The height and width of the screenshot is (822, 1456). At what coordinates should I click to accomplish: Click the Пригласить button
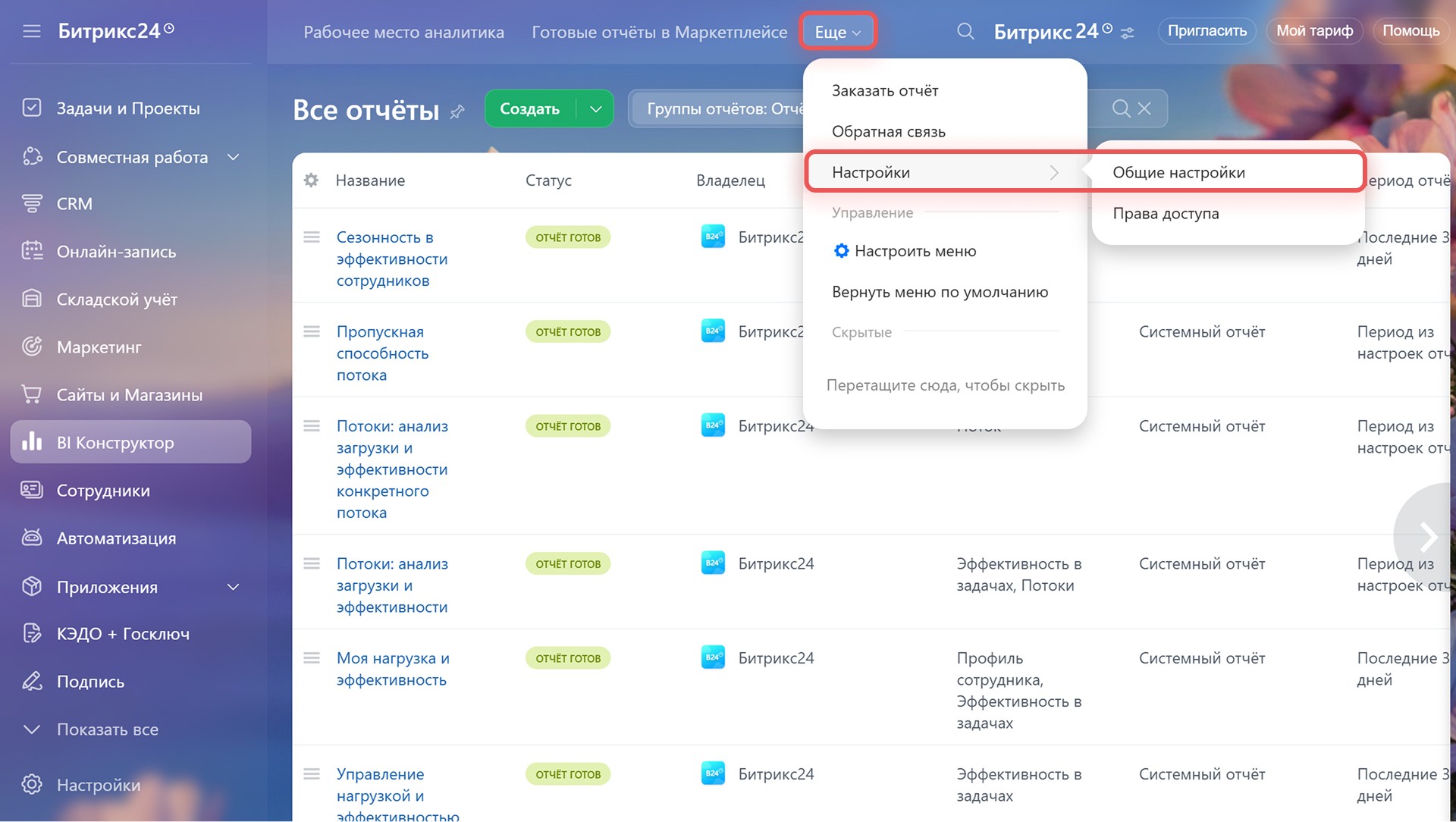pyautogui.click(x=1207, y=31)
